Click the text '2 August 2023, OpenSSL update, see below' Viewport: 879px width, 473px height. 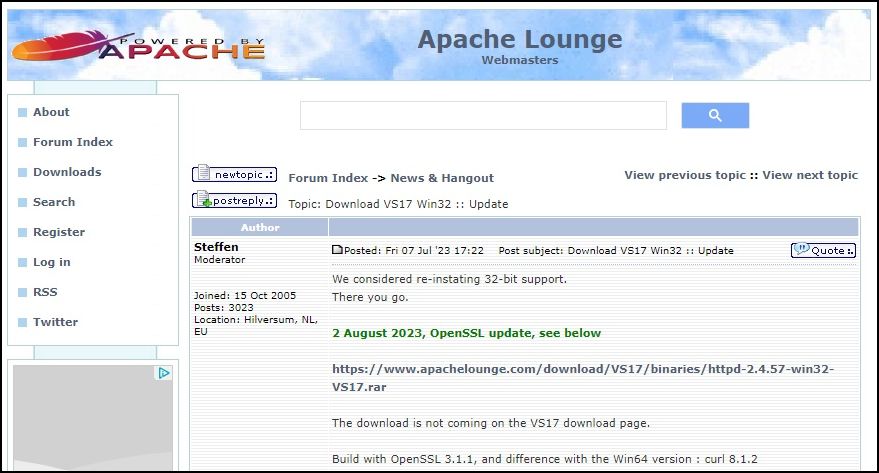[466, 333]
